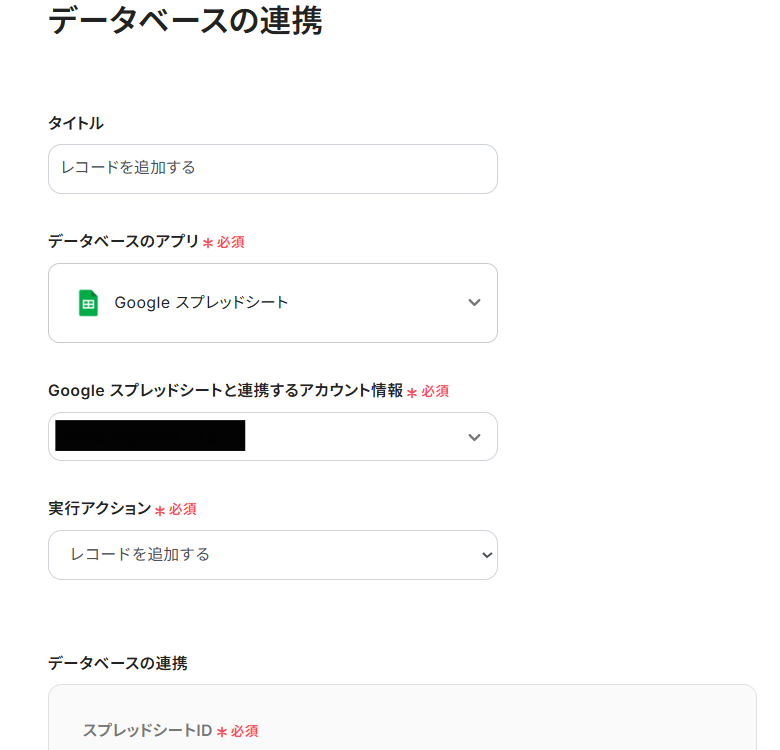This screenshot has width=780, height=750.
Task: Click the レコードを追加する action option text
Action: pos(140,555)
